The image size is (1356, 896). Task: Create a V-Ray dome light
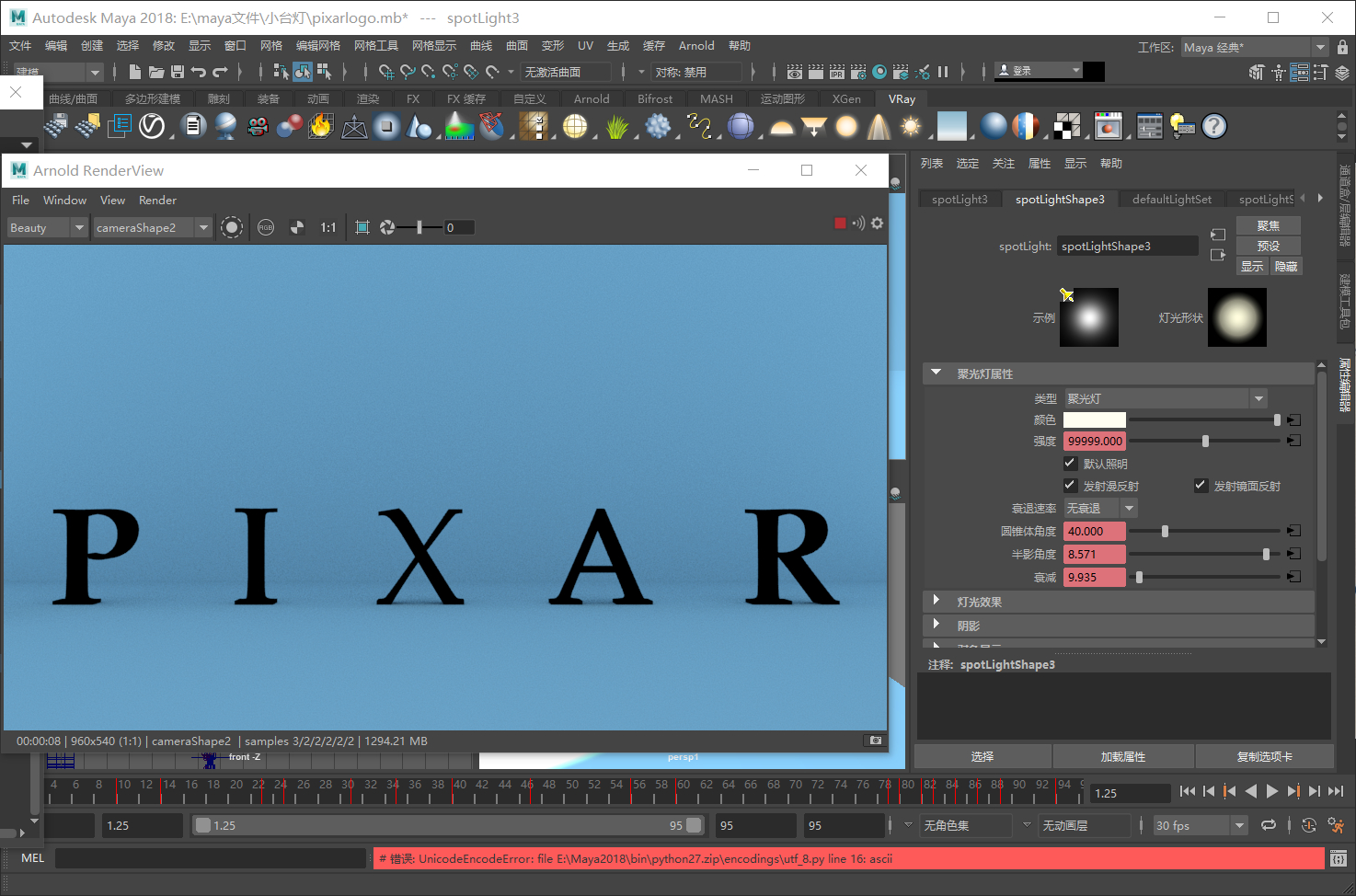[x=782, y=126]
